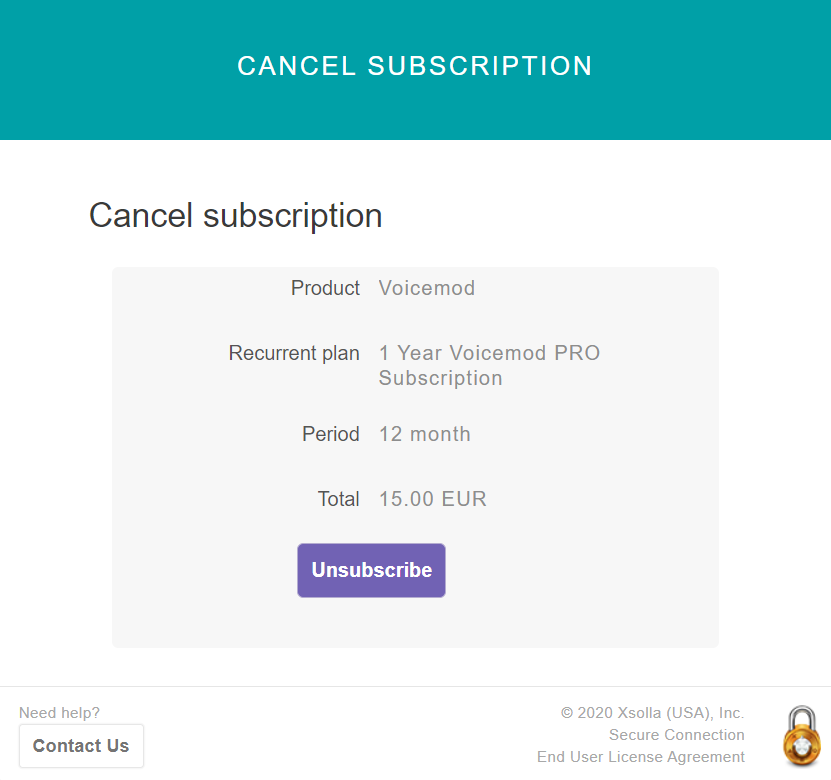
Task: Click the Product field label
Action: pos(325,288)
